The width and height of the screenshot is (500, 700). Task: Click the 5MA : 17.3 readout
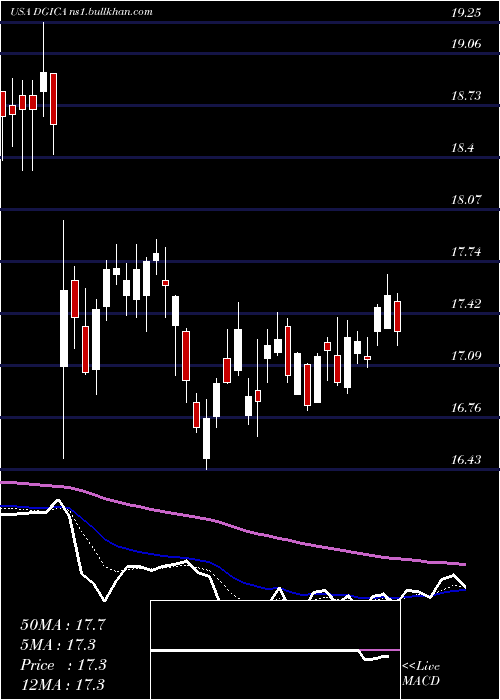click(58, 645)
